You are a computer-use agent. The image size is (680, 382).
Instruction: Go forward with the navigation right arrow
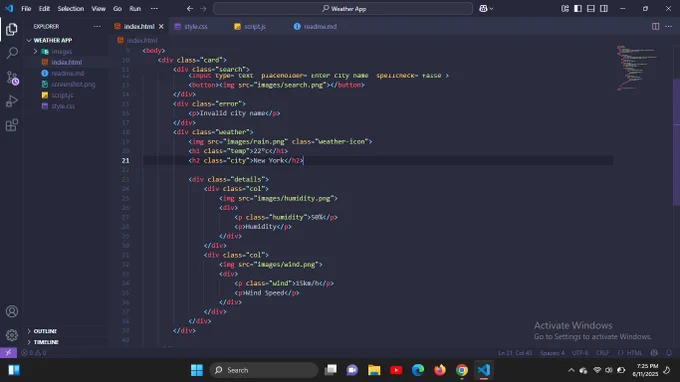tap(203, 8)
